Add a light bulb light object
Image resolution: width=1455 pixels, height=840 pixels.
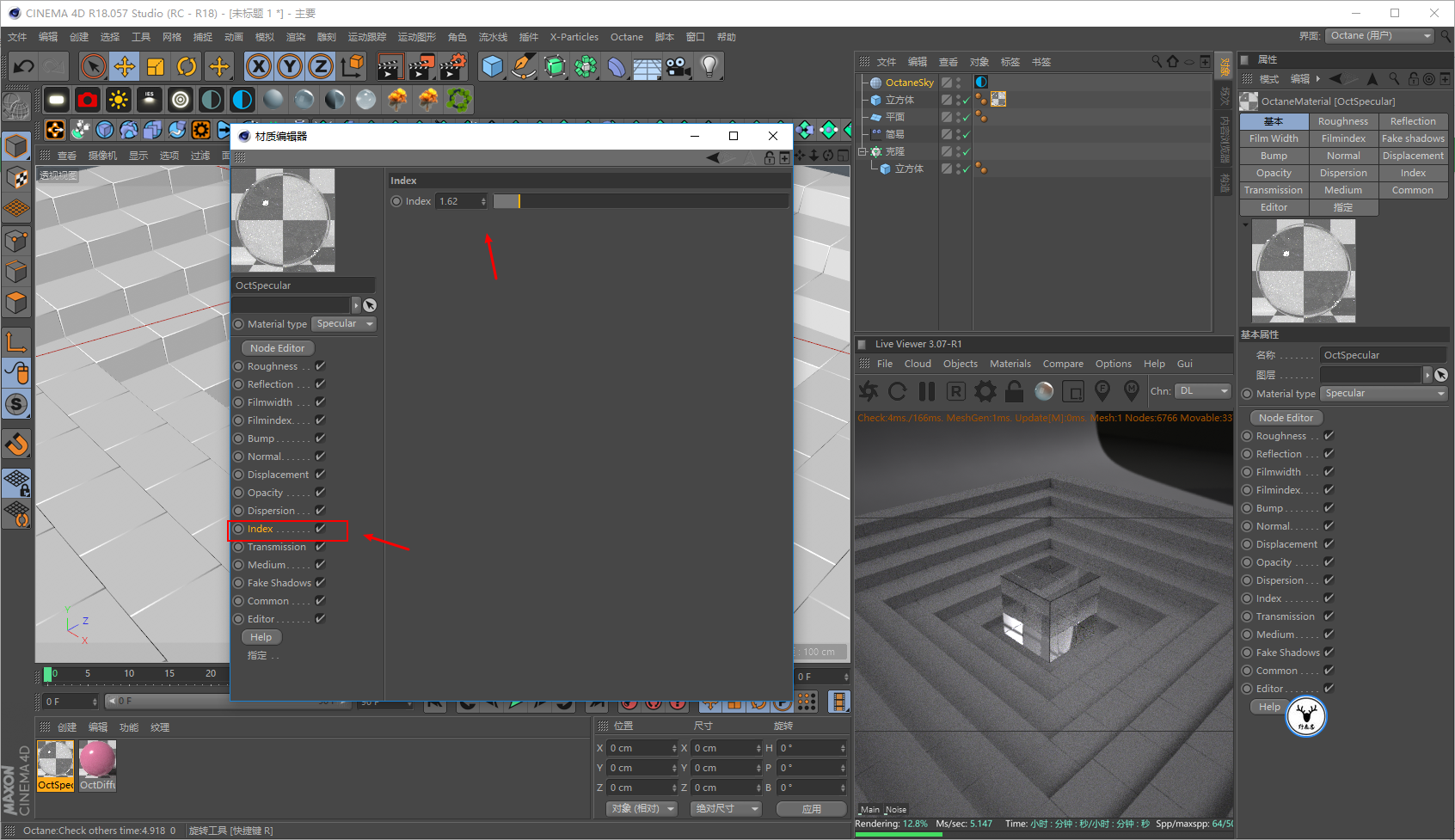[x=709, y=66]
